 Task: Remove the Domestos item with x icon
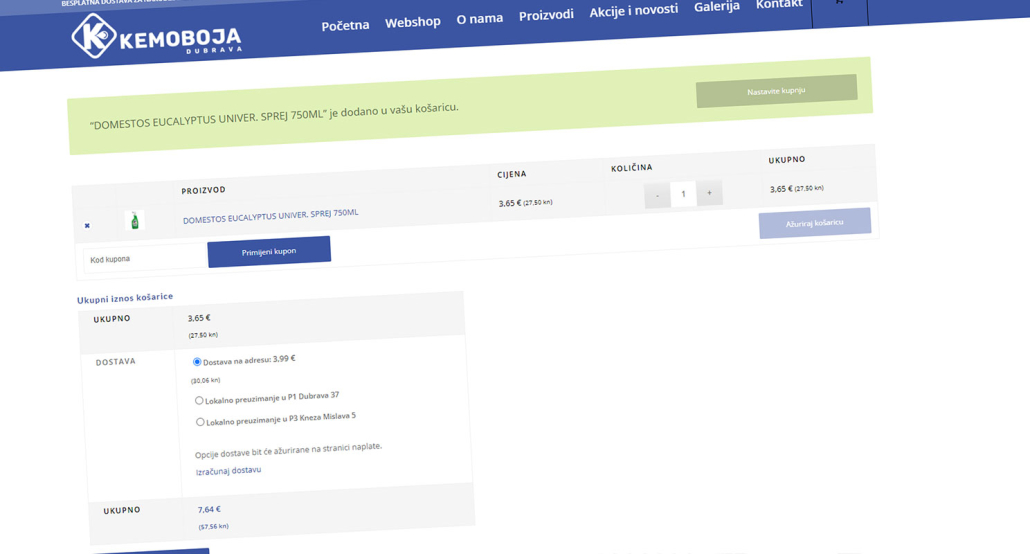[x=87, y=226]
